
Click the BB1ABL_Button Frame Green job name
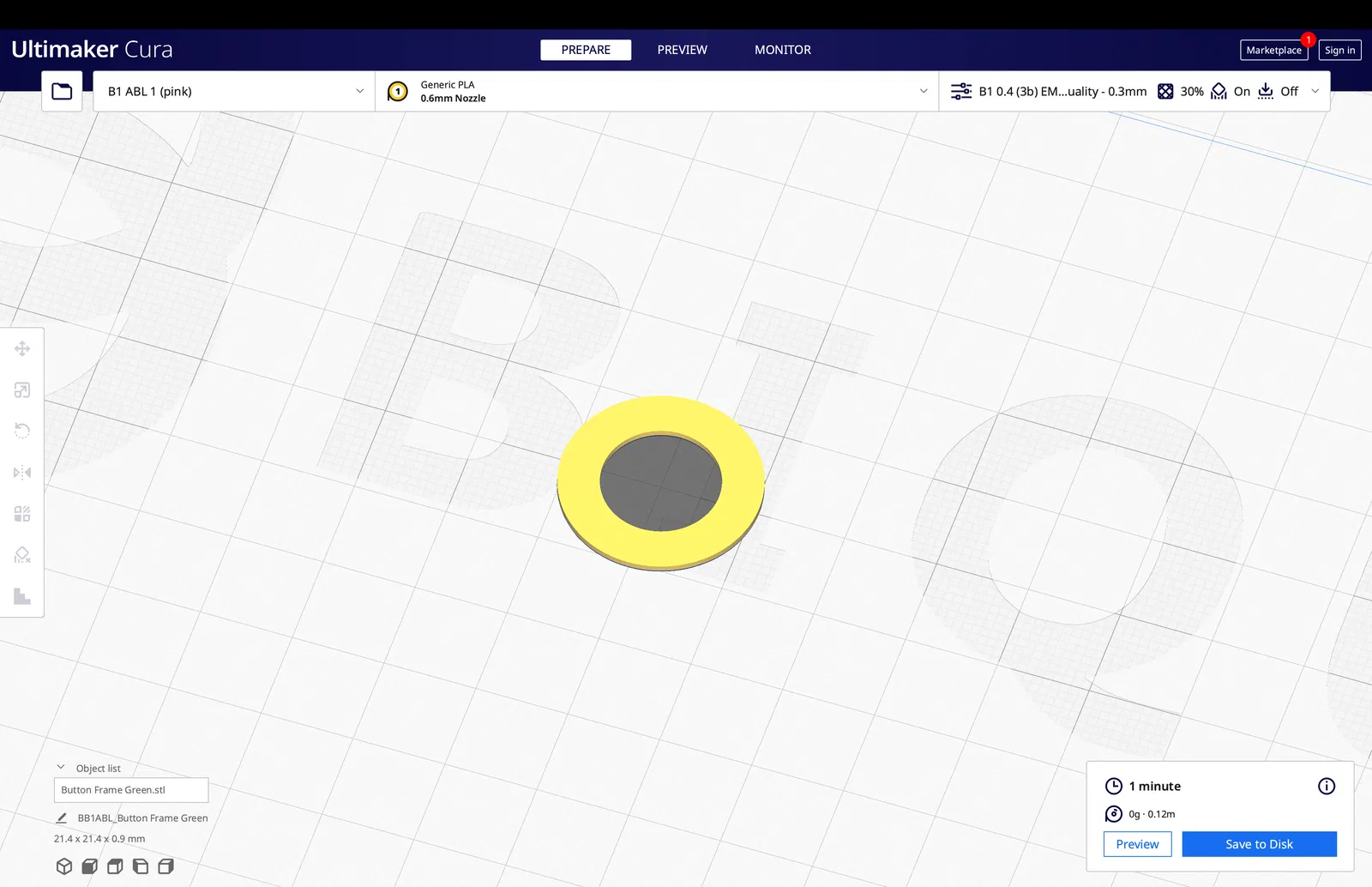pos(142,818)
